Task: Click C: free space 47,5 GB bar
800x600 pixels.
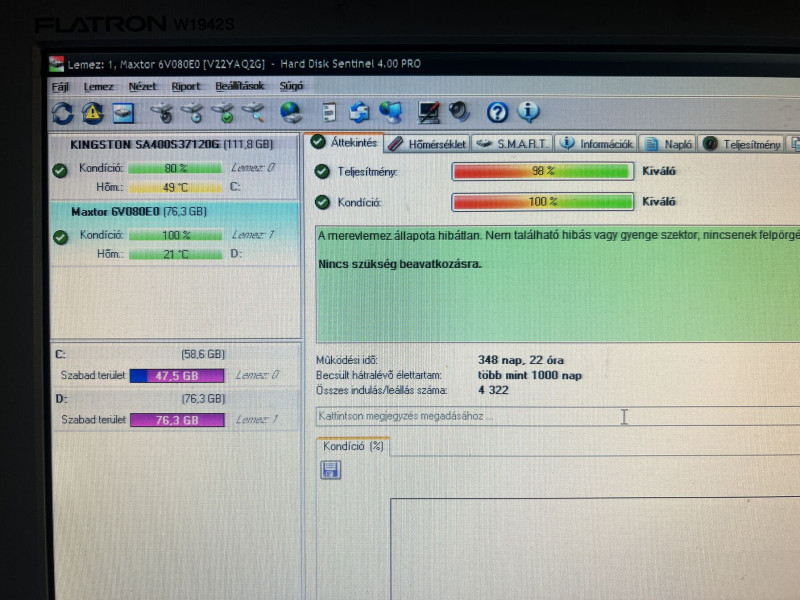Action: (177, 376)
